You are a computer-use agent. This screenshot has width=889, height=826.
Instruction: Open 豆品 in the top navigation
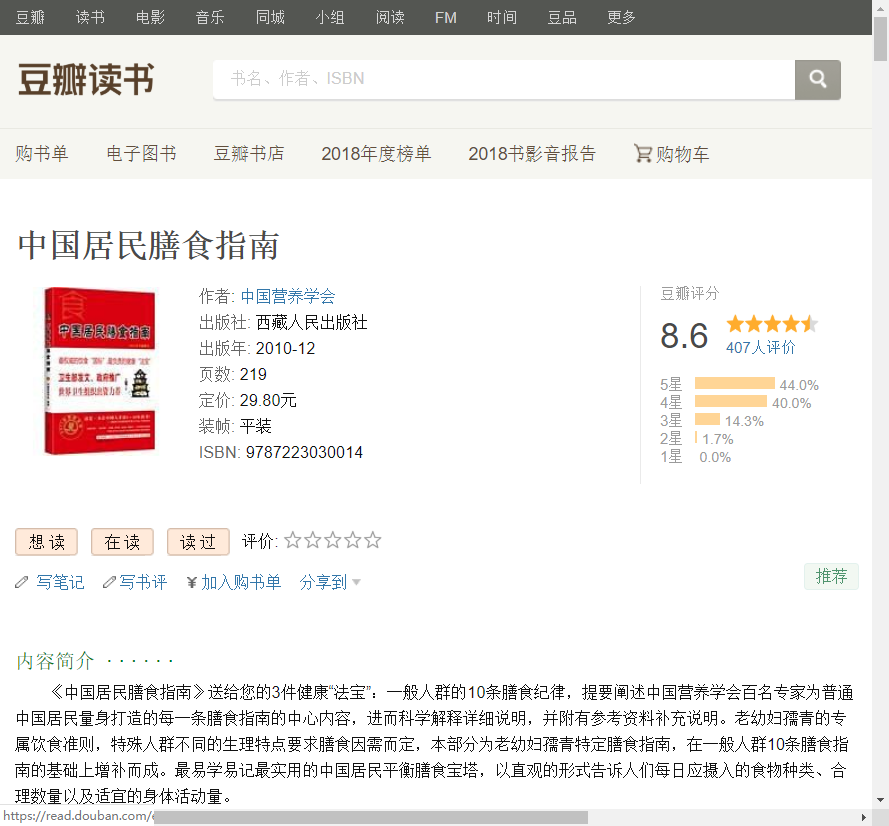coord(562,18)
